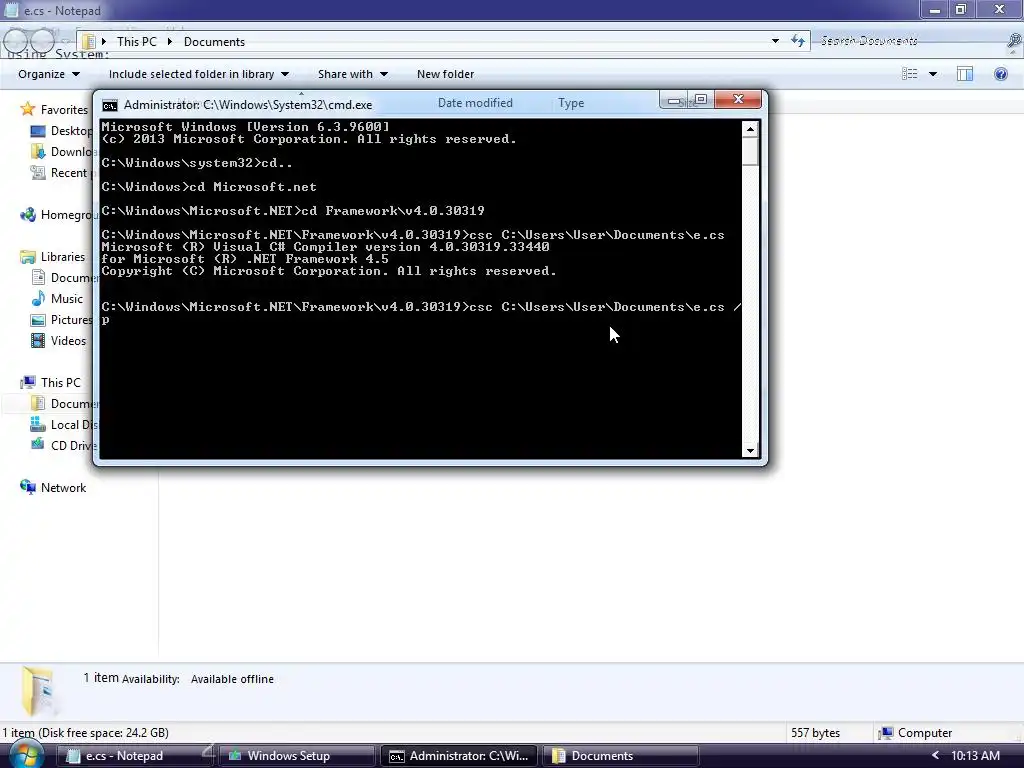The image size is (1024, 768).
Task: Click the Libraries Documents entry icon
Action: tap(39, 278)
